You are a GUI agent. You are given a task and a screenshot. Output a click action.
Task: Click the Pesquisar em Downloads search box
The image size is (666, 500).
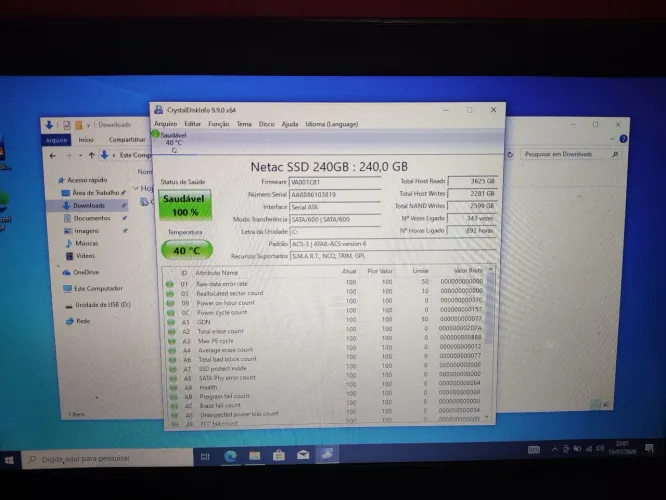(570, 154)
